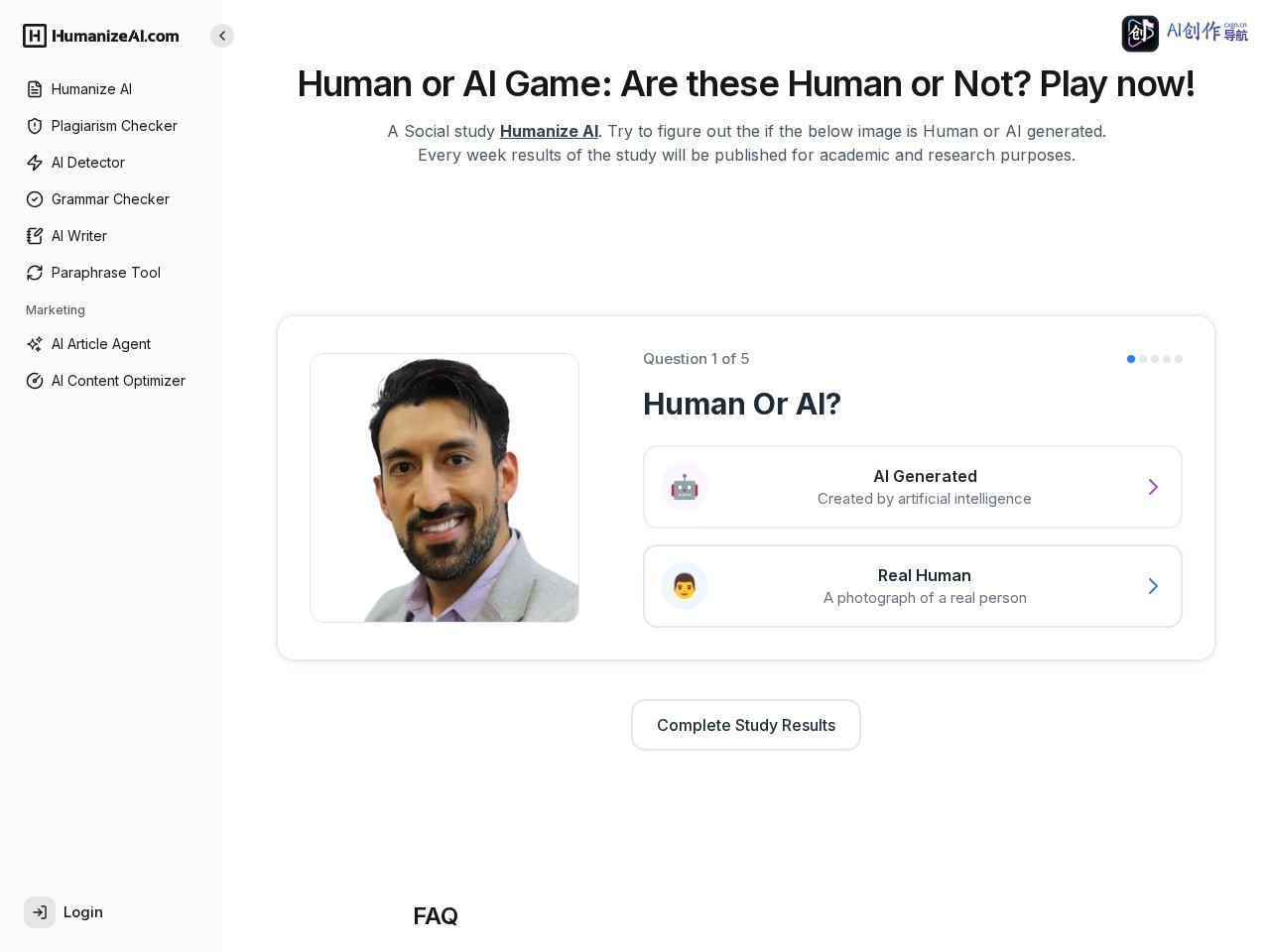The width and height of the screenshot is (1270, 952).
Task: Click the purple chevron on AI Generated
Action: [1153, 487]
